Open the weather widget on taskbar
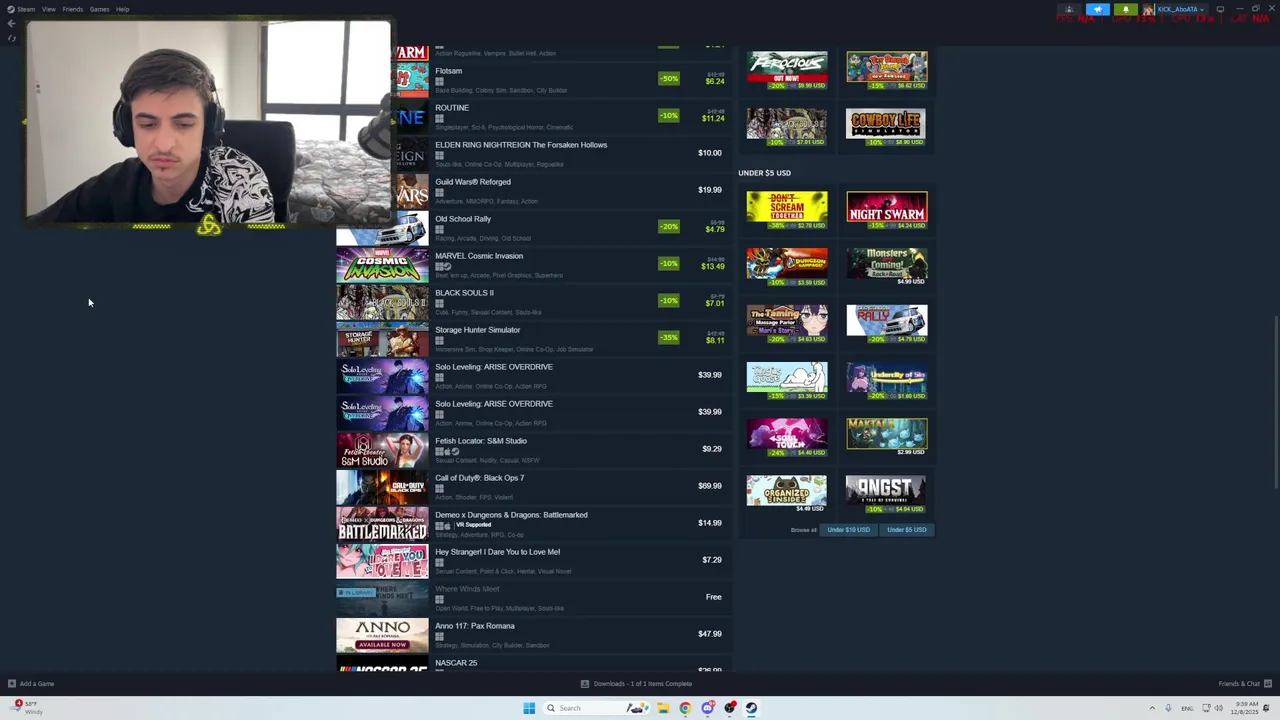 [x=27, y=707]
